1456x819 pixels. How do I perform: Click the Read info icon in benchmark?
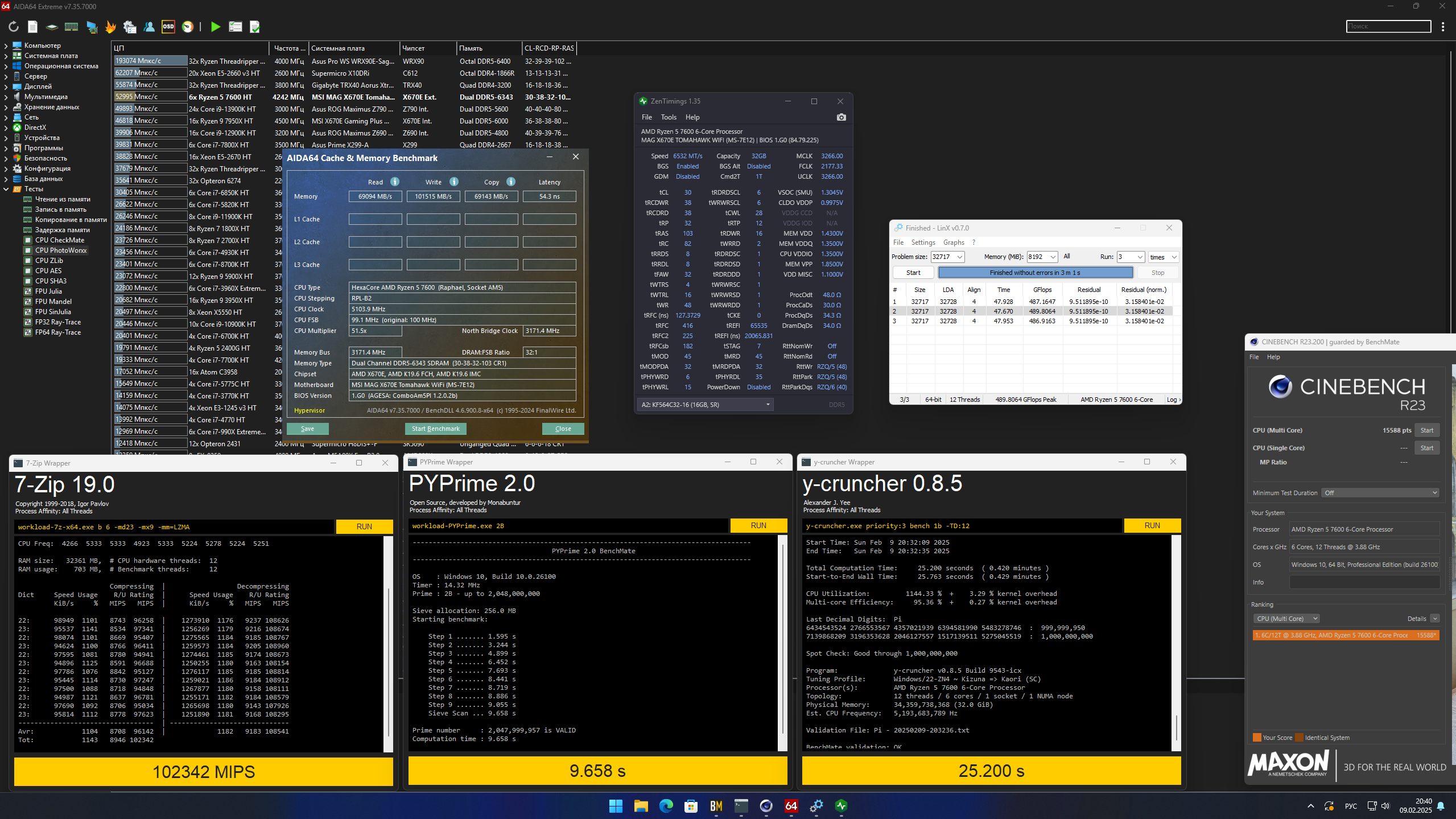[395, 182]
